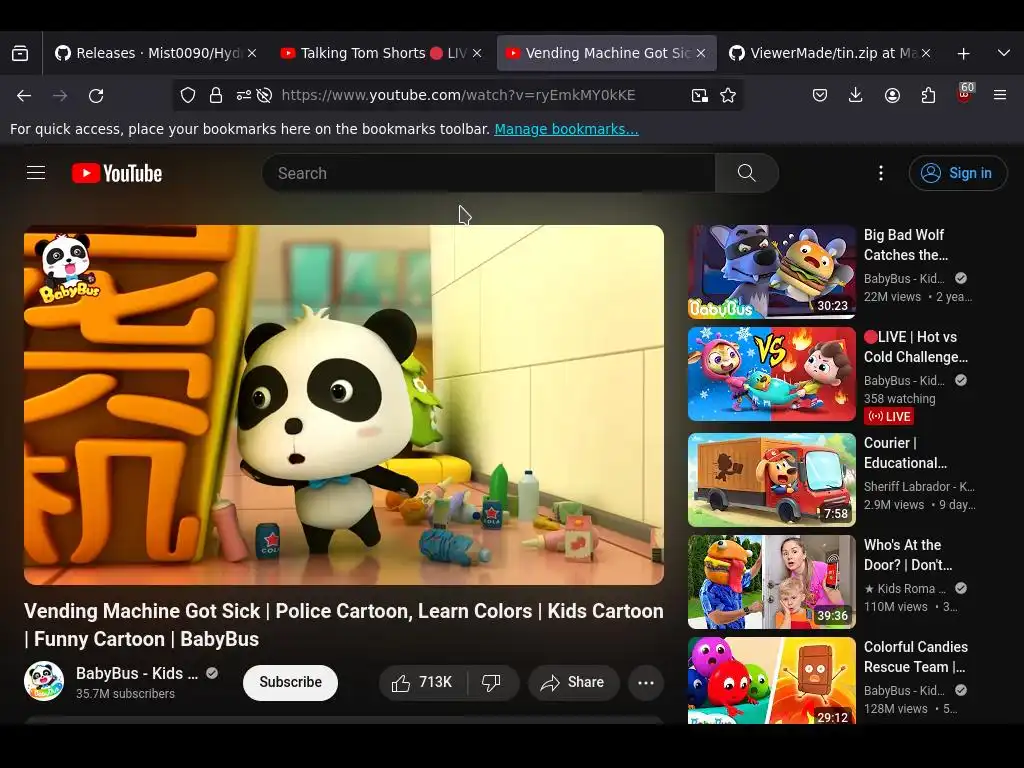The image size is (1024, 768).
Task: Close the ViewerMade/tin.zip tab
Action: [925, 53]
